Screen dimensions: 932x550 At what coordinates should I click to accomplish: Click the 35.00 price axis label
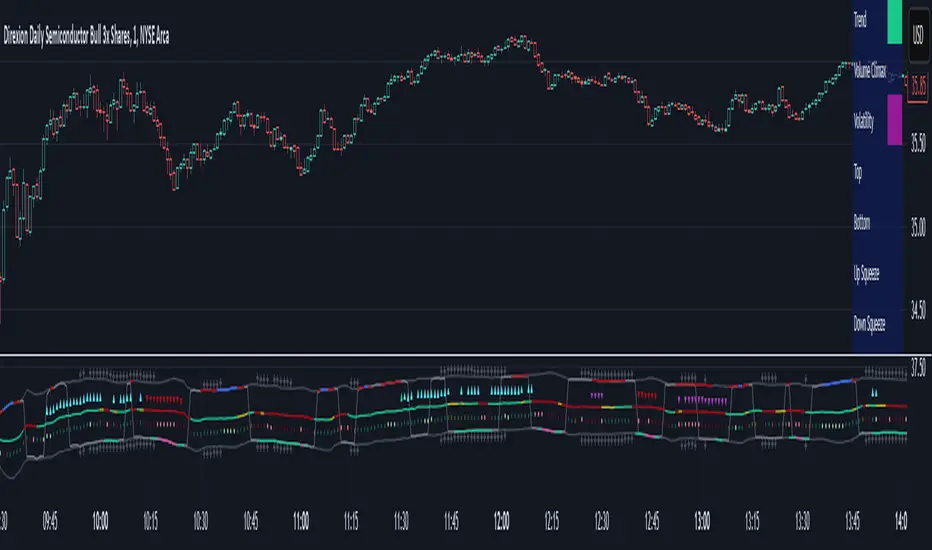918,227
